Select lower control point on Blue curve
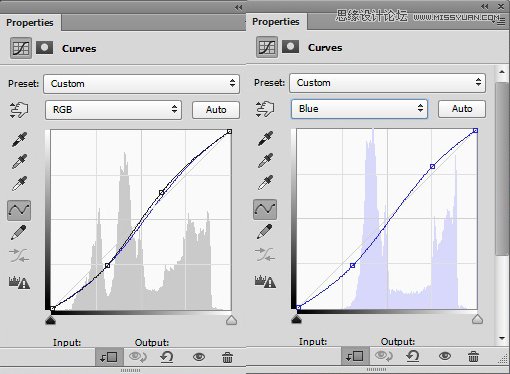The image size is (510, 374). coord(353,266)
